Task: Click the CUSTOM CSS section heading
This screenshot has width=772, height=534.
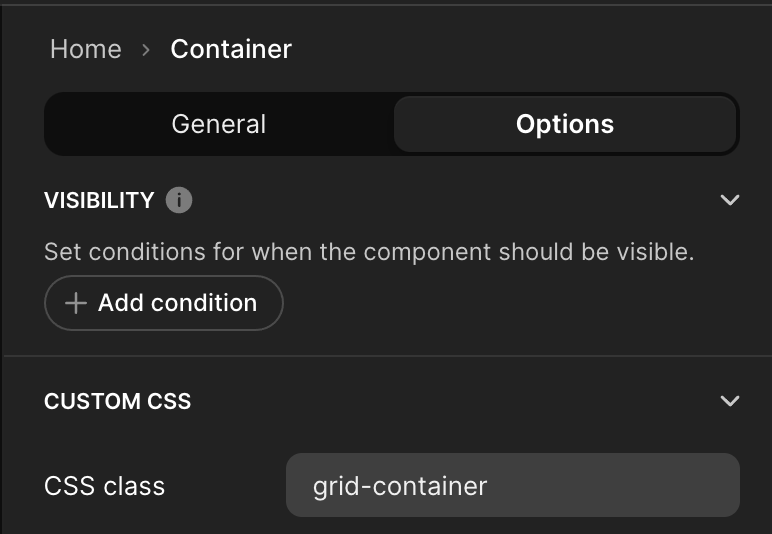Action: [x=118, y=401]
